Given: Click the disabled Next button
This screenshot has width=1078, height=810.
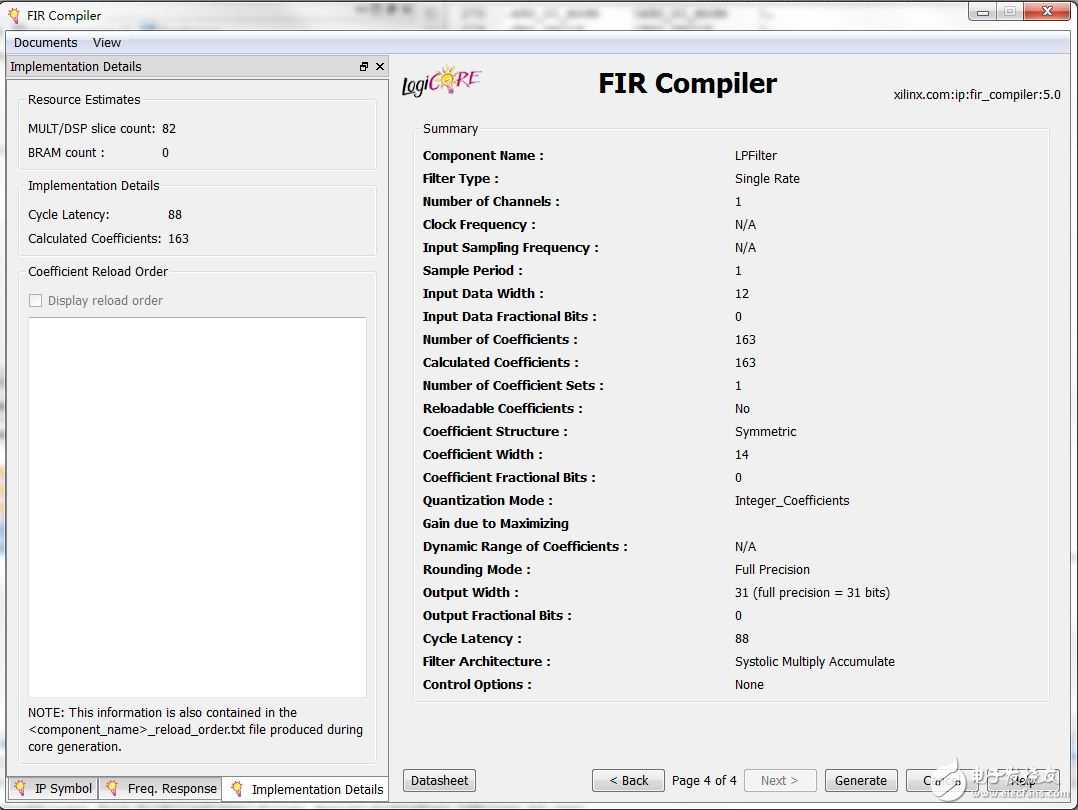Looking at the screenshot, I should [x=780, y=780].
